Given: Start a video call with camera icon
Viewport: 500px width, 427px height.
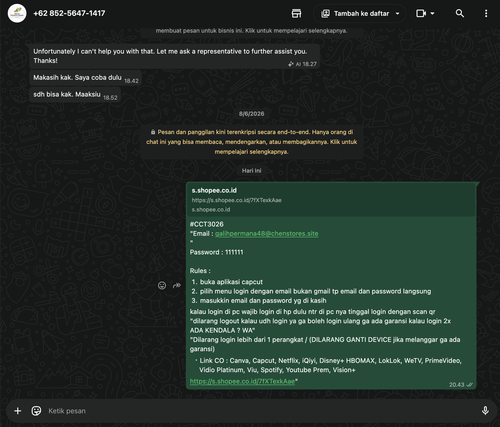Looking at the screenshot, I should click(x=421, y=13).
